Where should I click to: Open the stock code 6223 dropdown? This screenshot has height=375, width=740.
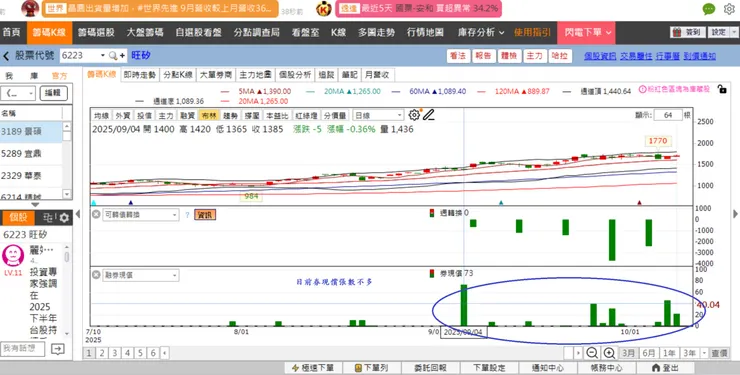coord(103,56)
